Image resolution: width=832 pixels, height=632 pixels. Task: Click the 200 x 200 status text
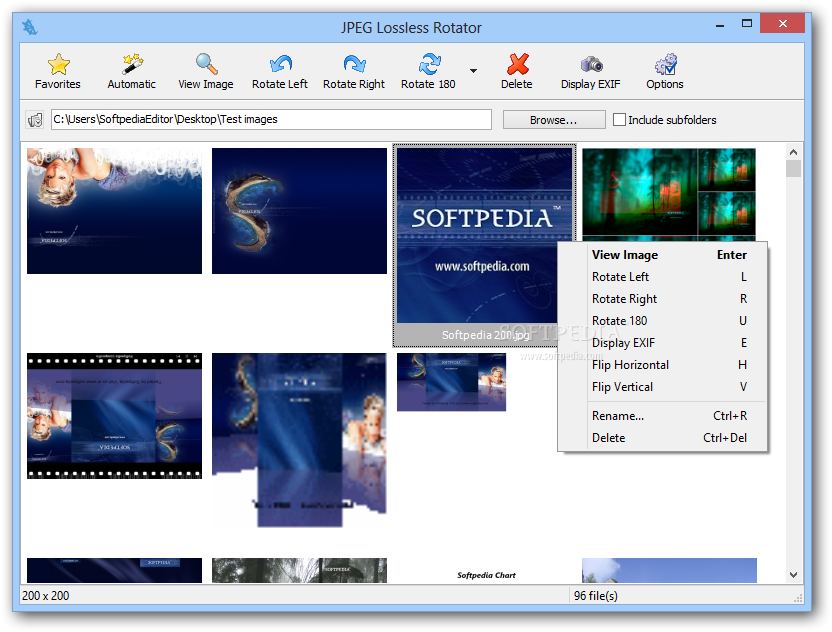tap(46, 596)
